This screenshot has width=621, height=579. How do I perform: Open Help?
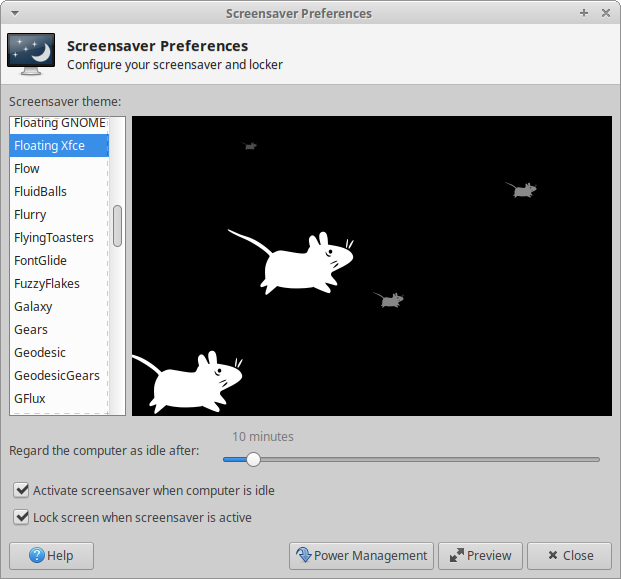(x=51, y=556)
